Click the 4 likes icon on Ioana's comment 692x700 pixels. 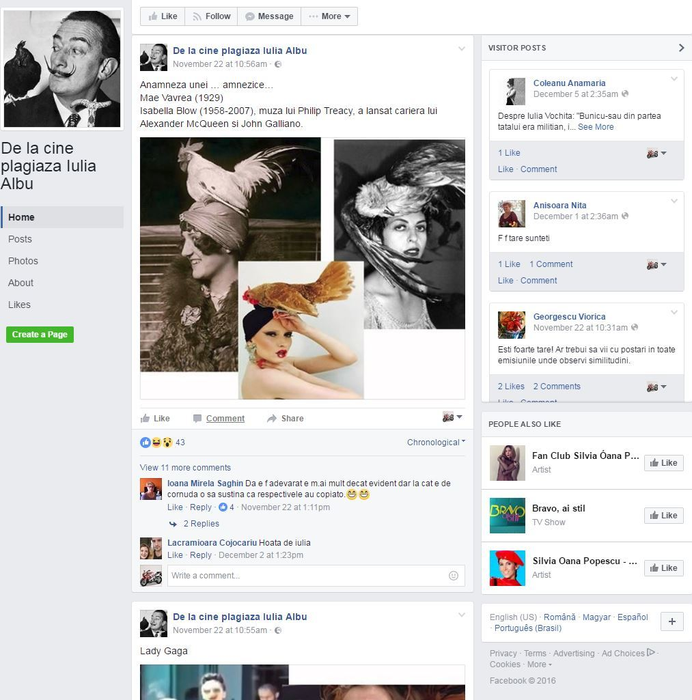pyautogui.click(x=226, y=508)
